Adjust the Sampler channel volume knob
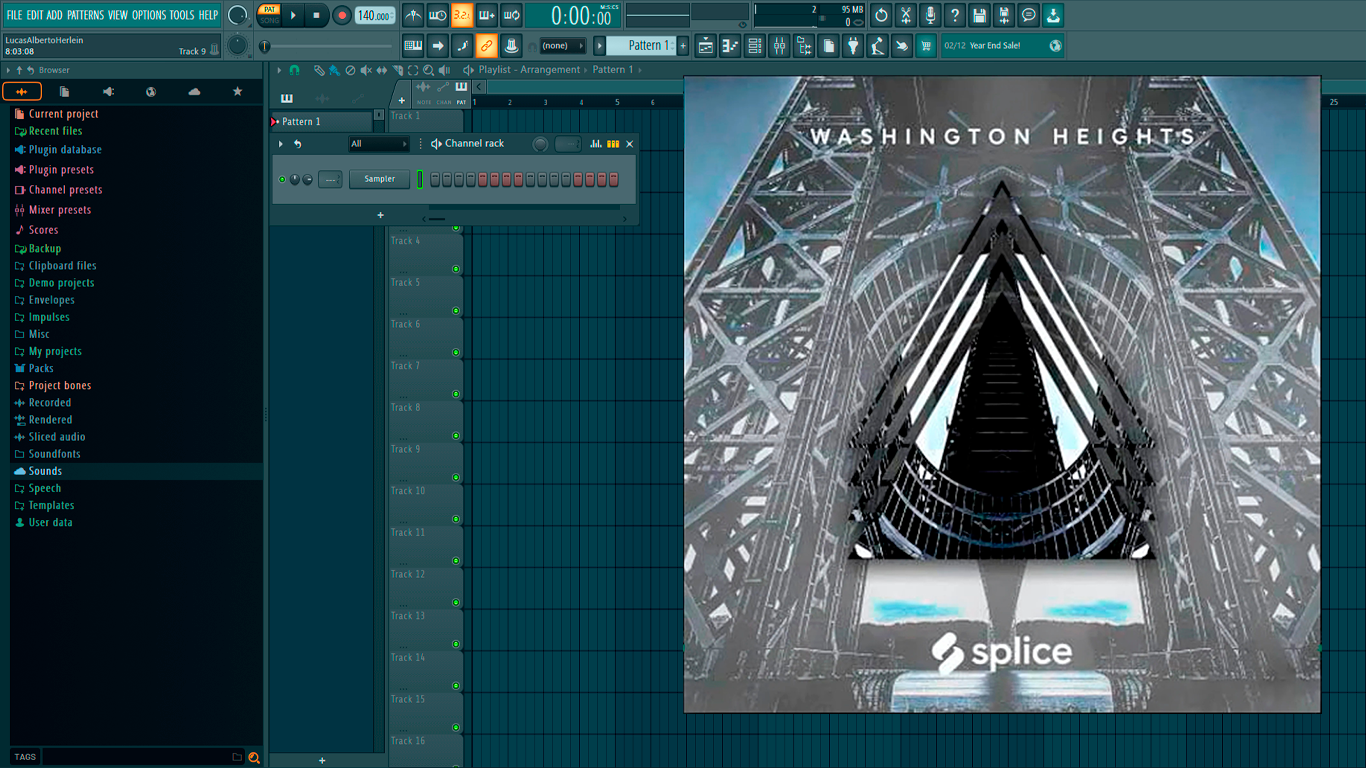Screen dimensions: 1366x768 (x=307, y=180)
